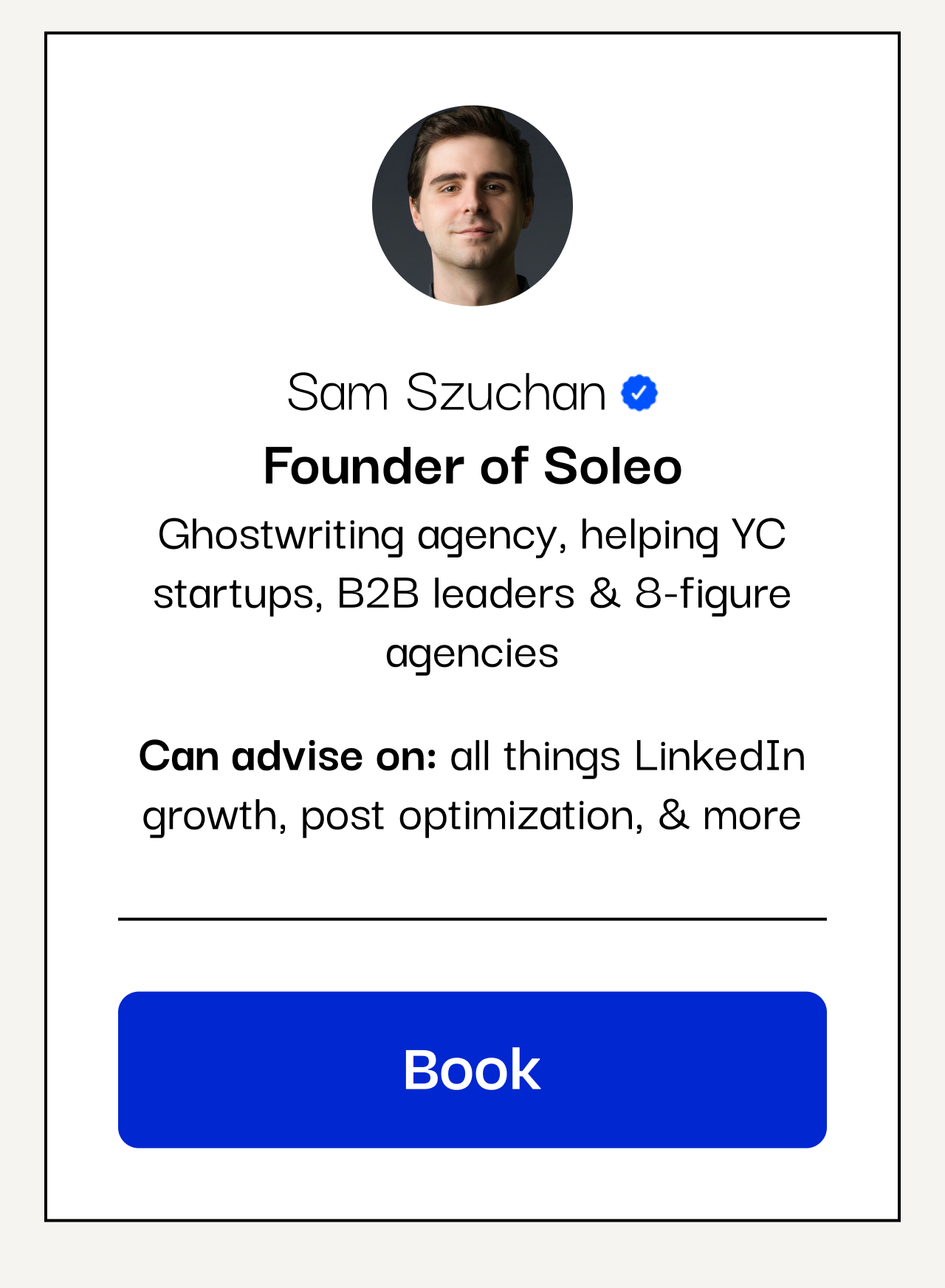The height and width of the screenshot is (1288, 945).
Task: Click the word Book on button
Action: pyautogui.click(x=472, y=1069)
